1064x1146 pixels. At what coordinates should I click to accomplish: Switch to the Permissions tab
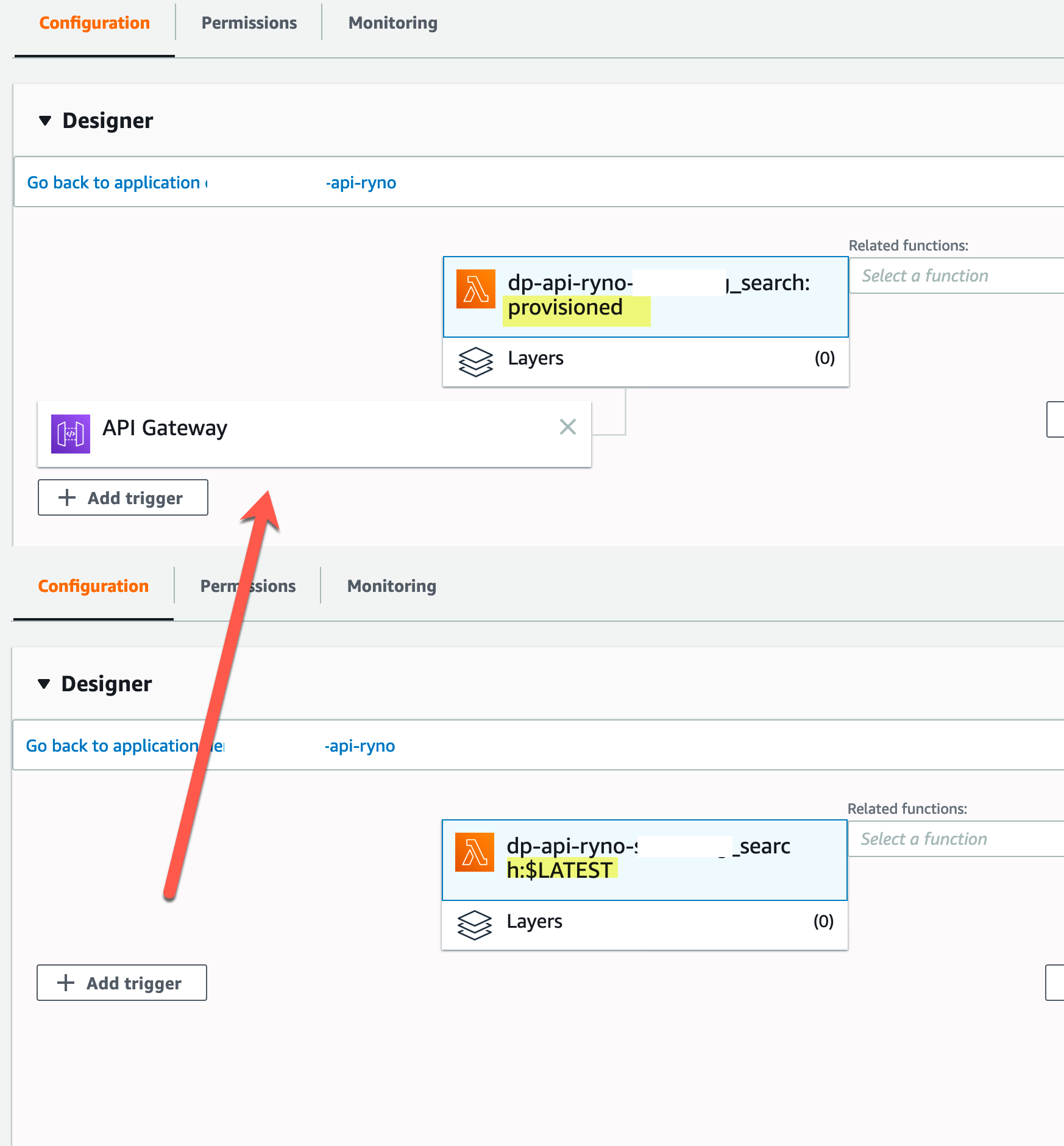248,23
